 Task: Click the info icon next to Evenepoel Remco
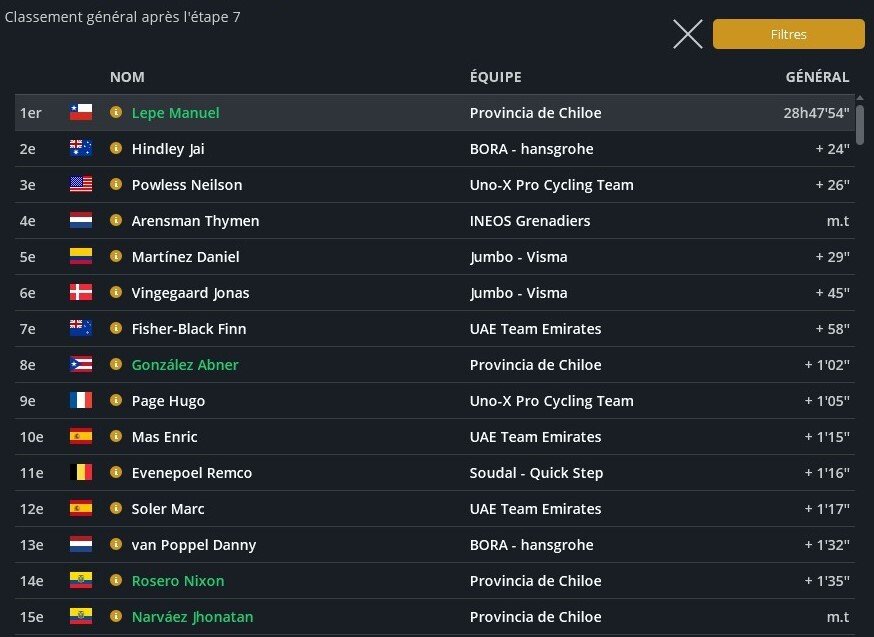[116, 473]
